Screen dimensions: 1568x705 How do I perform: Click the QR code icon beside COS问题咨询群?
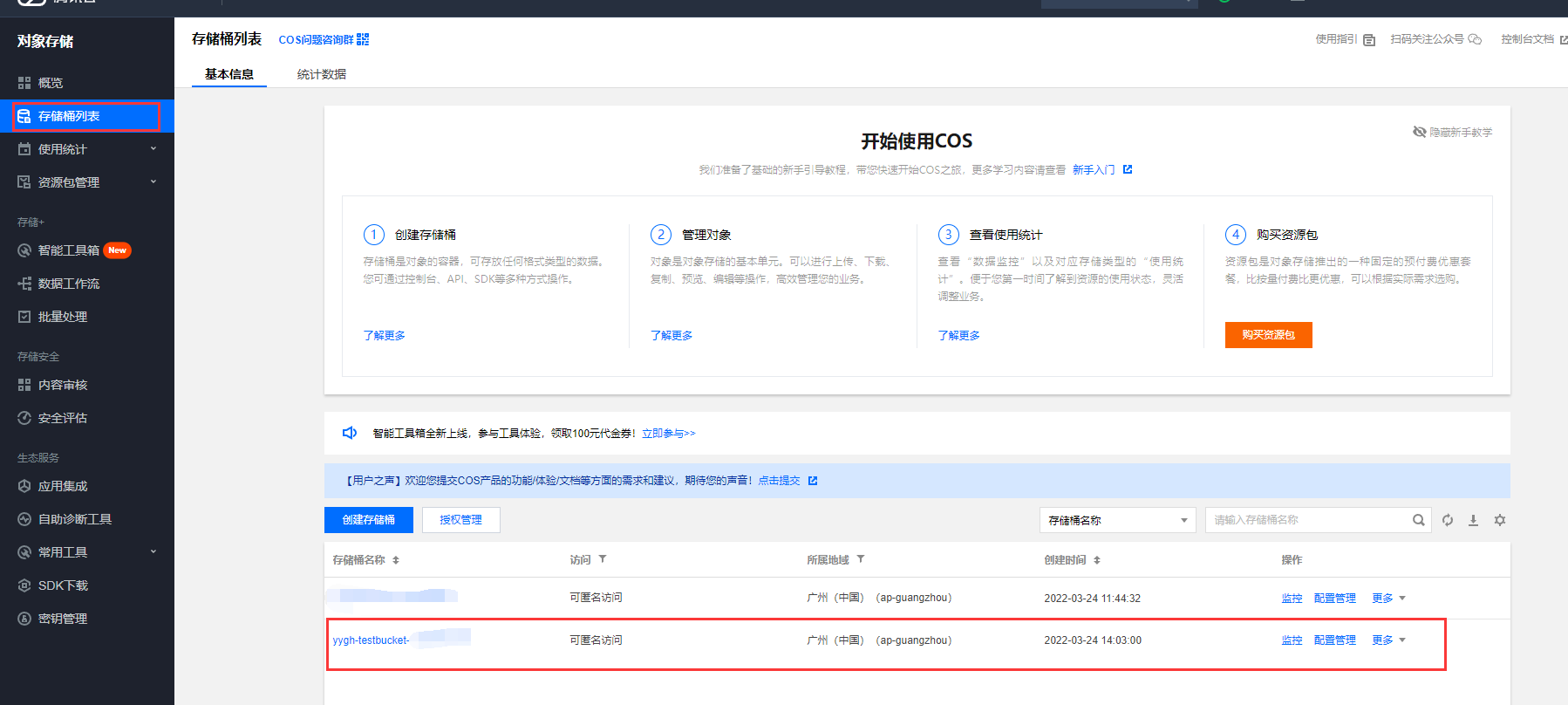point(363,39)
